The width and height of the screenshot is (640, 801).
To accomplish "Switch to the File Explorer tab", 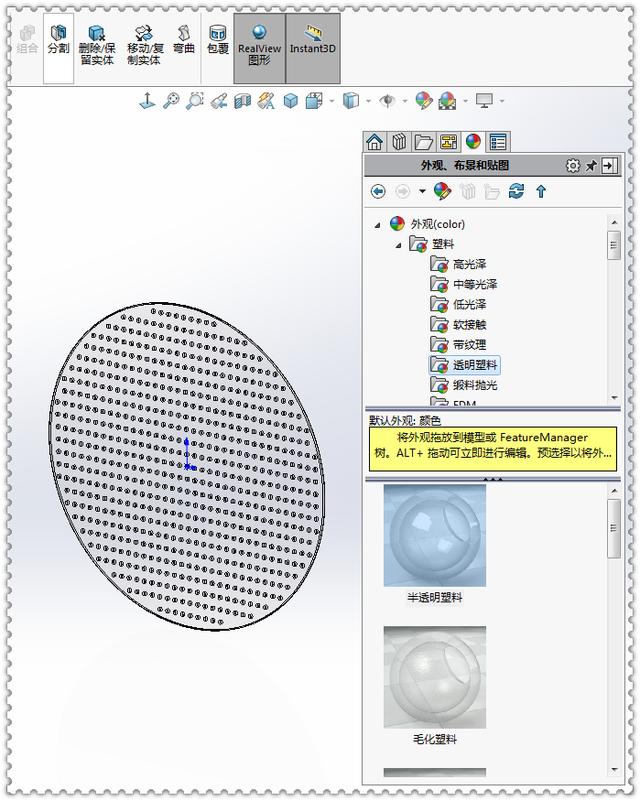I will [x=423, y=142].
